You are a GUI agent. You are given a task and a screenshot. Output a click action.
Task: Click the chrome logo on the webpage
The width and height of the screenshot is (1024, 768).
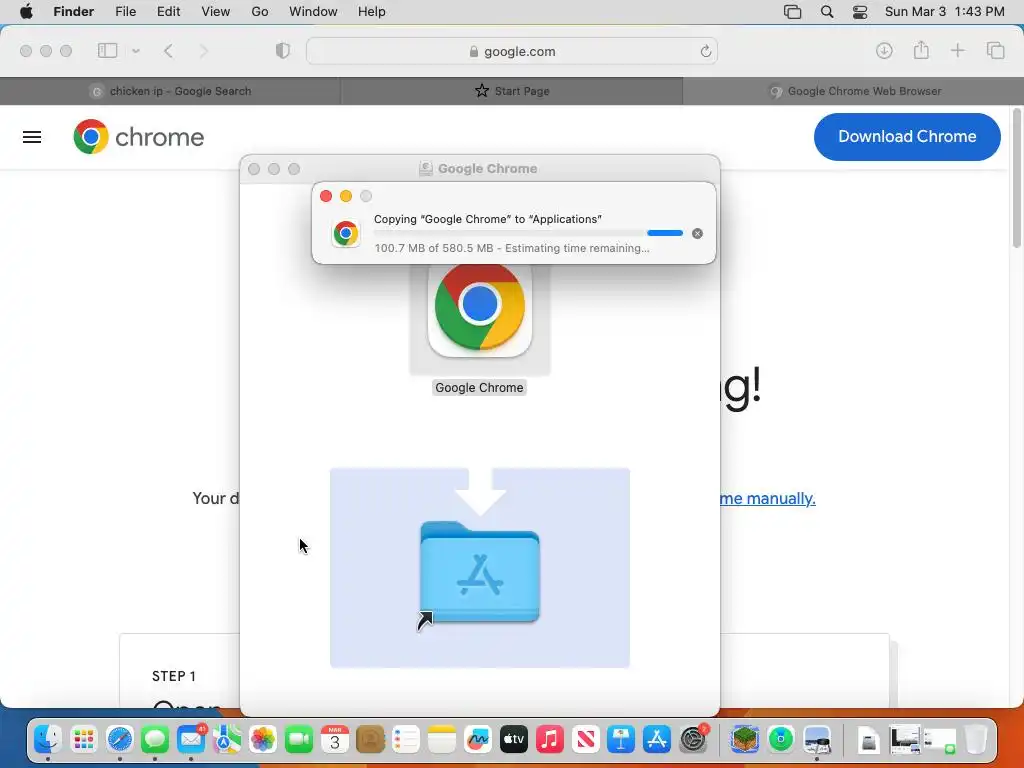coord(138,136)
